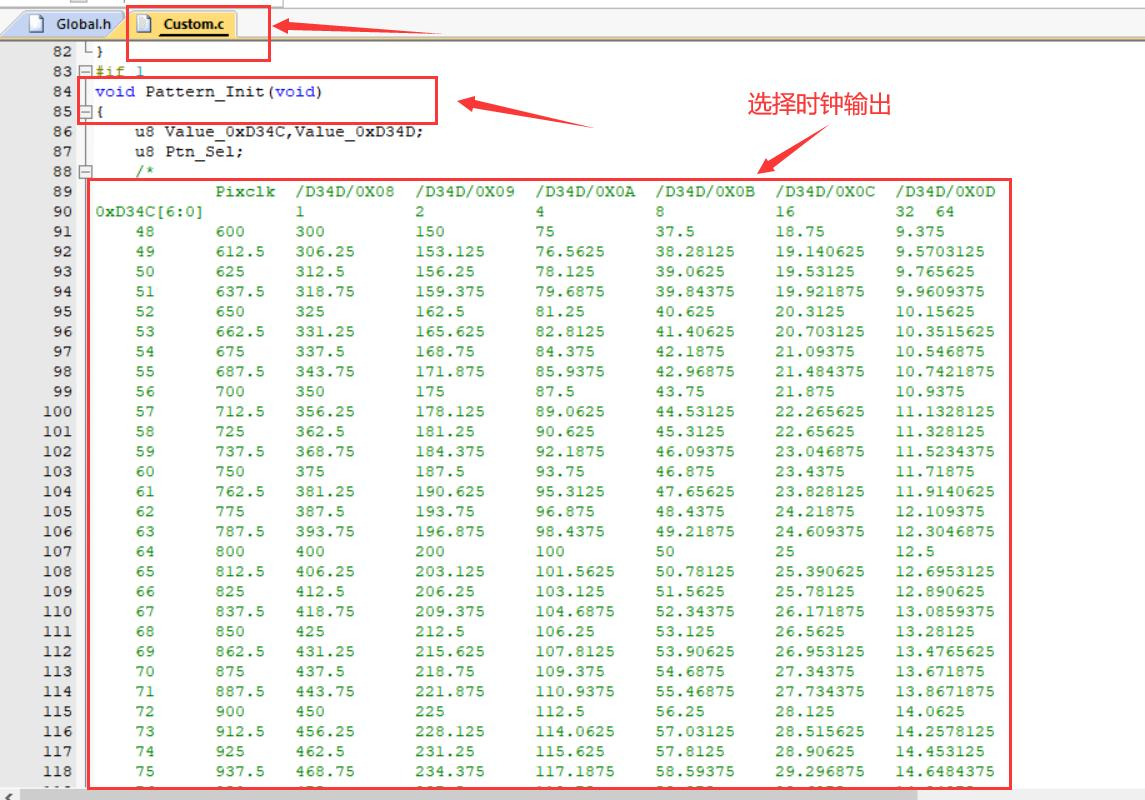Click the '0xD34C[6:0]' row label
The width and height of the screenshot is (1145, 800).
[x=149, y=212]
